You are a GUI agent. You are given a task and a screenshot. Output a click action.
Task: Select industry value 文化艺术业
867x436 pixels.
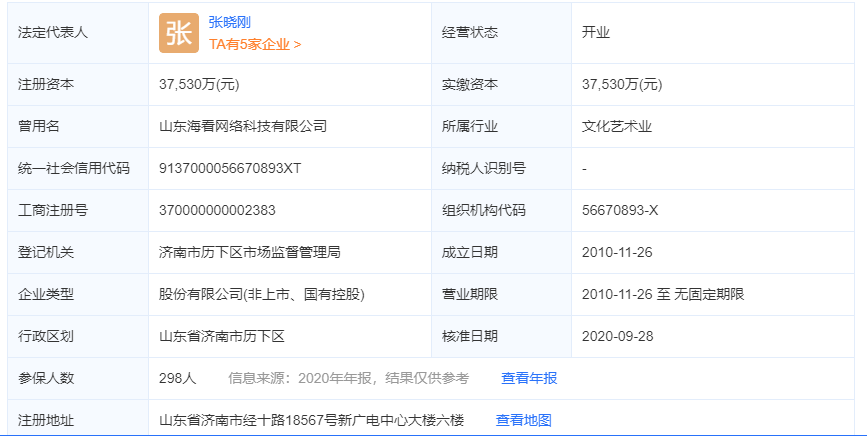coord(617,126)
